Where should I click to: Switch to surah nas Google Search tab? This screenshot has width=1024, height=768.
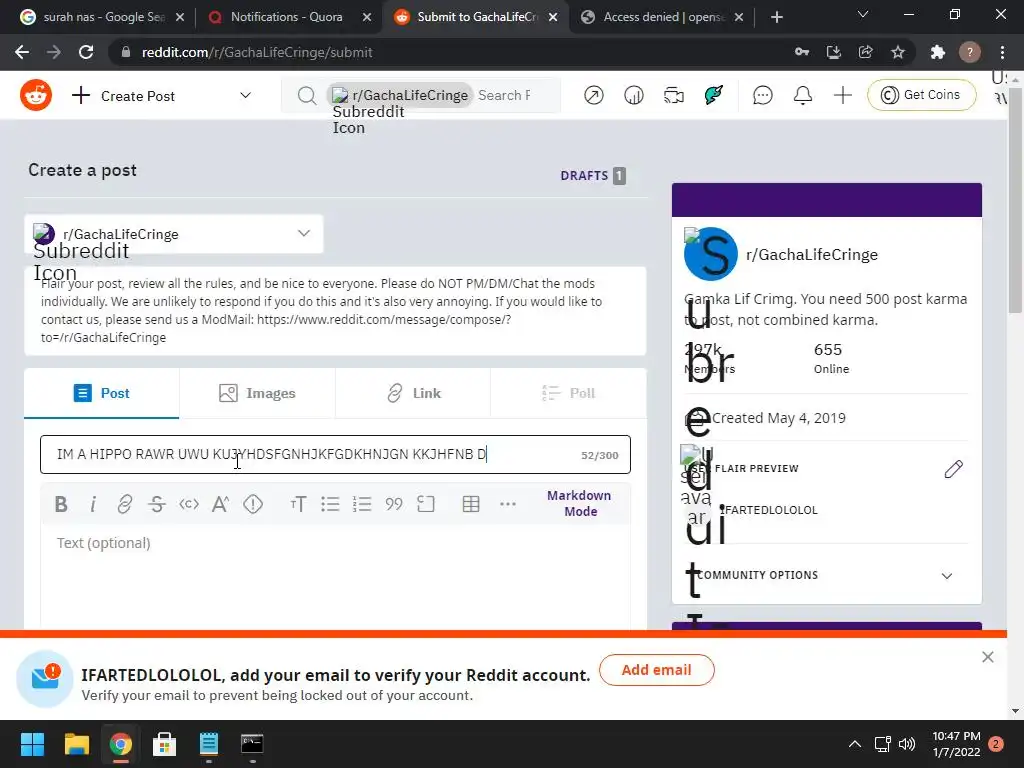pos(102,17)
